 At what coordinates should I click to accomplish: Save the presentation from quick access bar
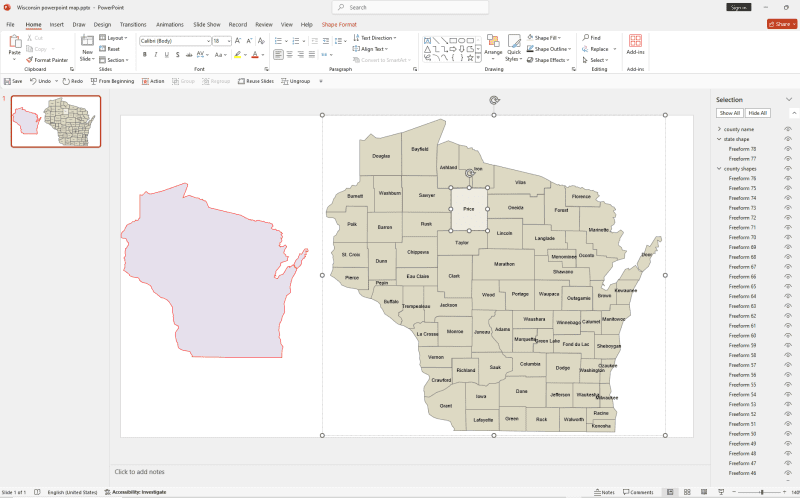(x=13, y=81)
